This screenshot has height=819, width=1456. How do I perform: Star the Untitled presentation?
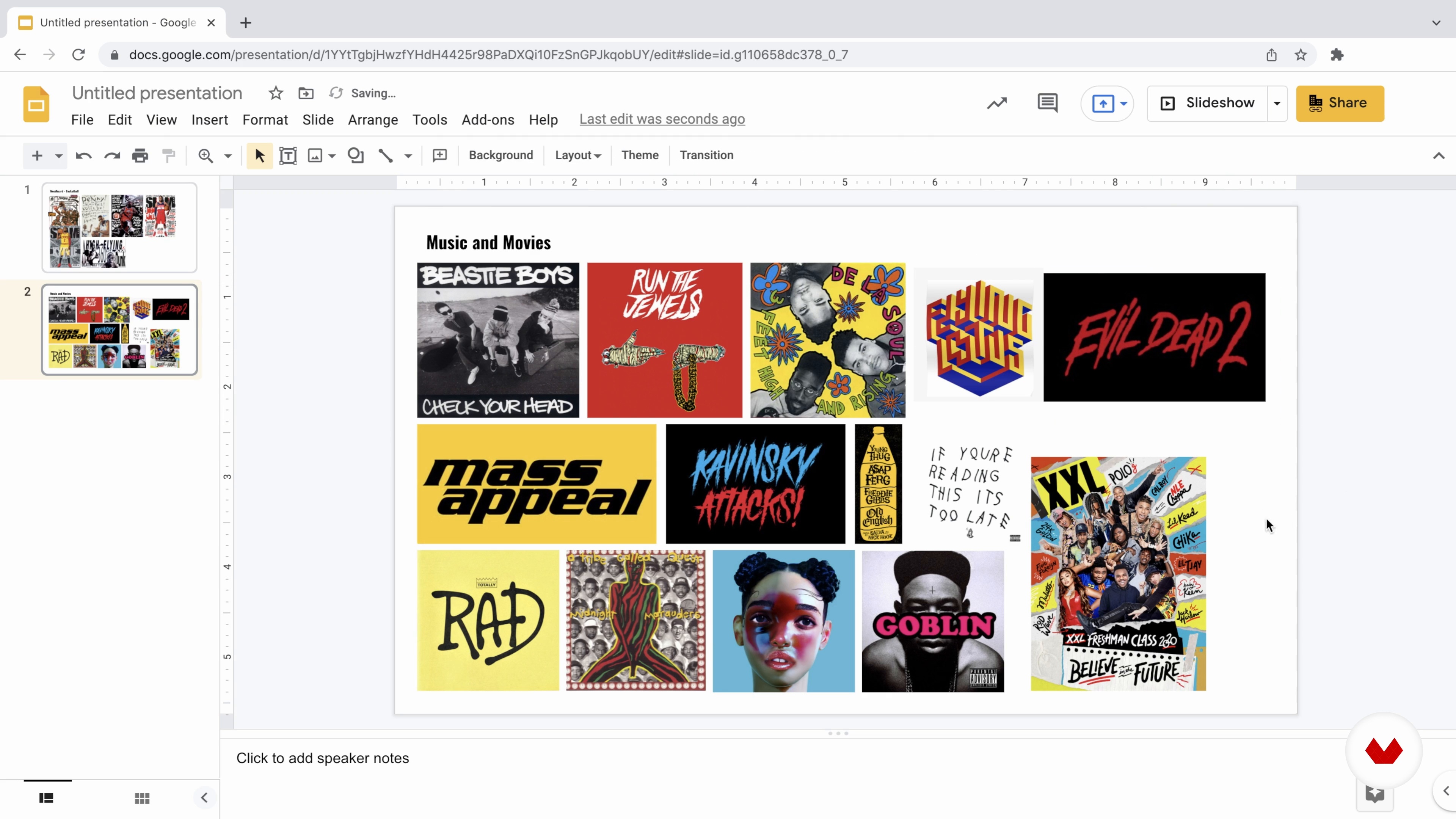(x=276, y=93)
